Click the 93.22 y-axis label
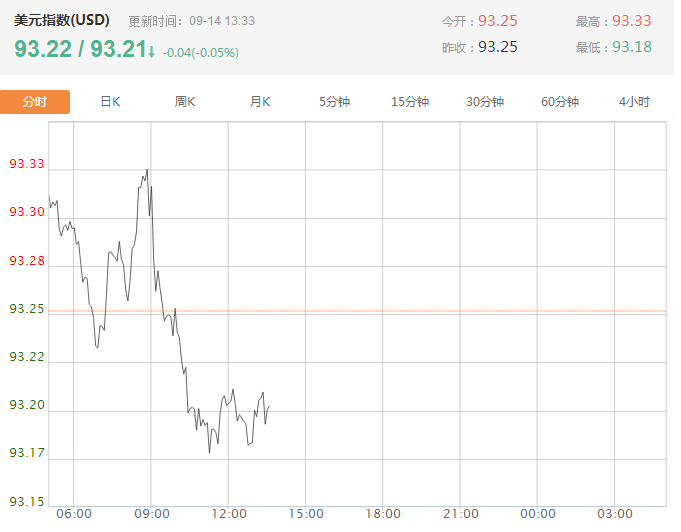The width and height of the screenshot is (681, 532). [27, 357]
